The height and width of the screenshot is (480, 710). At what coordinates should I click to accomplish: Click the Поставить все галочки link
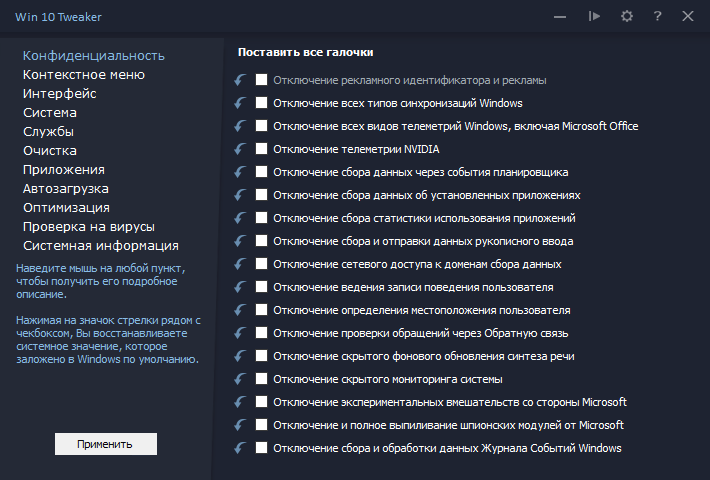click(311, 52)
